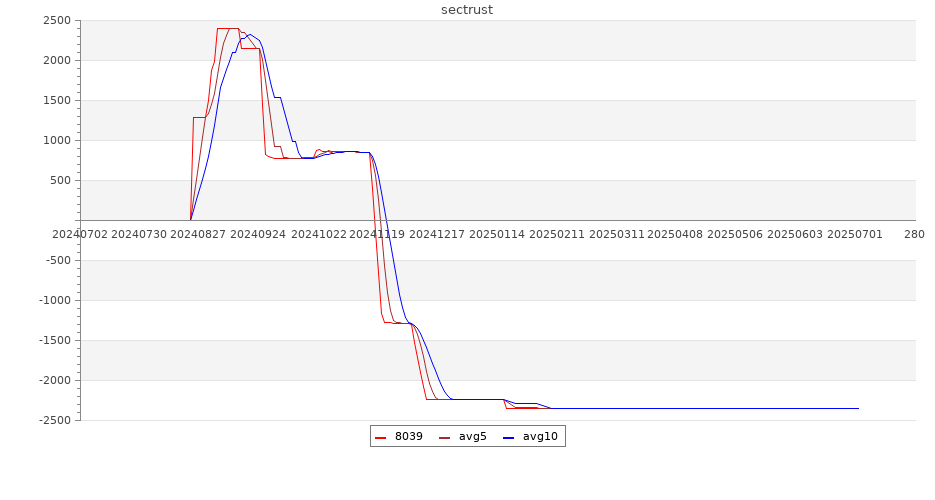The image size is (935, 500).
Task: Click the 20241217 date label
Action: 437,234
